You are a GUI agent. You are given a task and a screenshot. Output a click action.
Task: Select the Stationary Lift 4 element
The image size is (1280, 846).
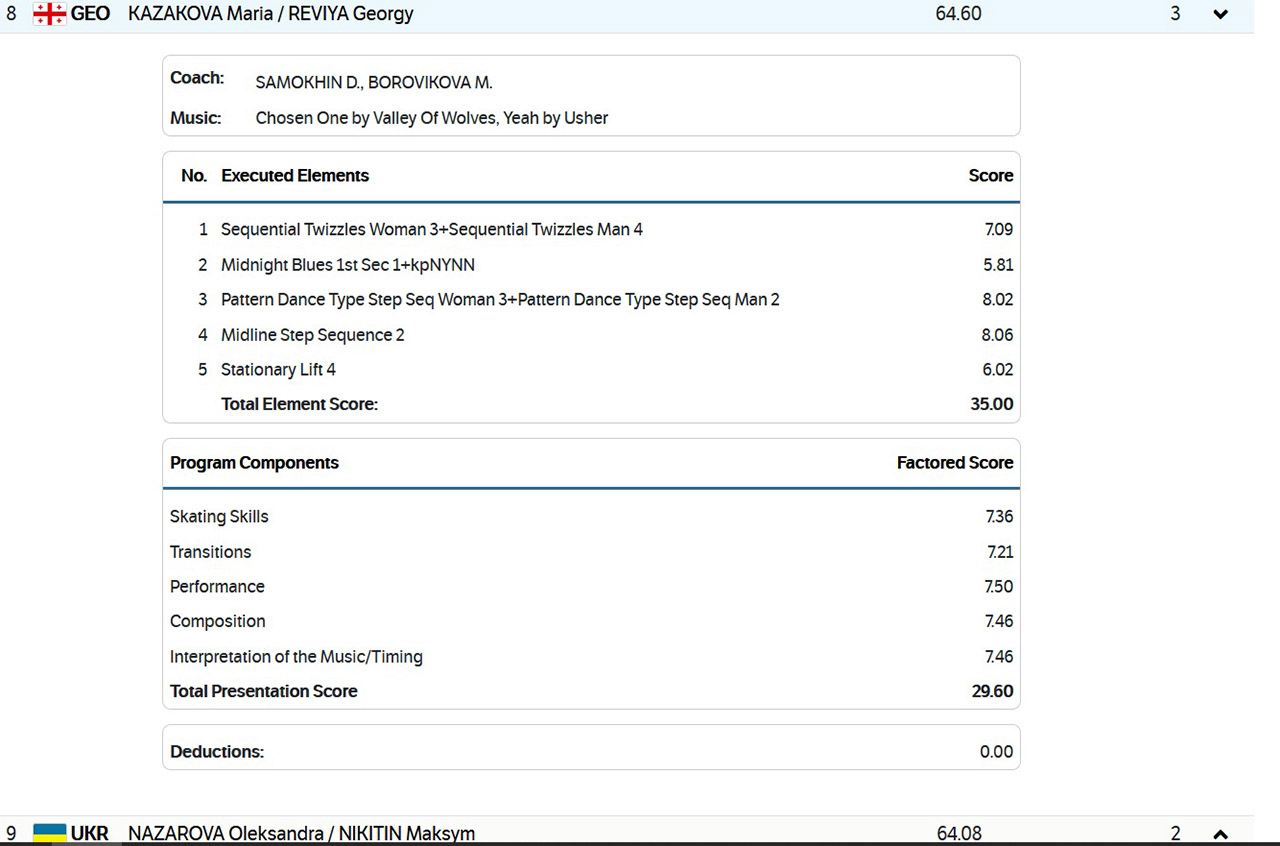278,370
